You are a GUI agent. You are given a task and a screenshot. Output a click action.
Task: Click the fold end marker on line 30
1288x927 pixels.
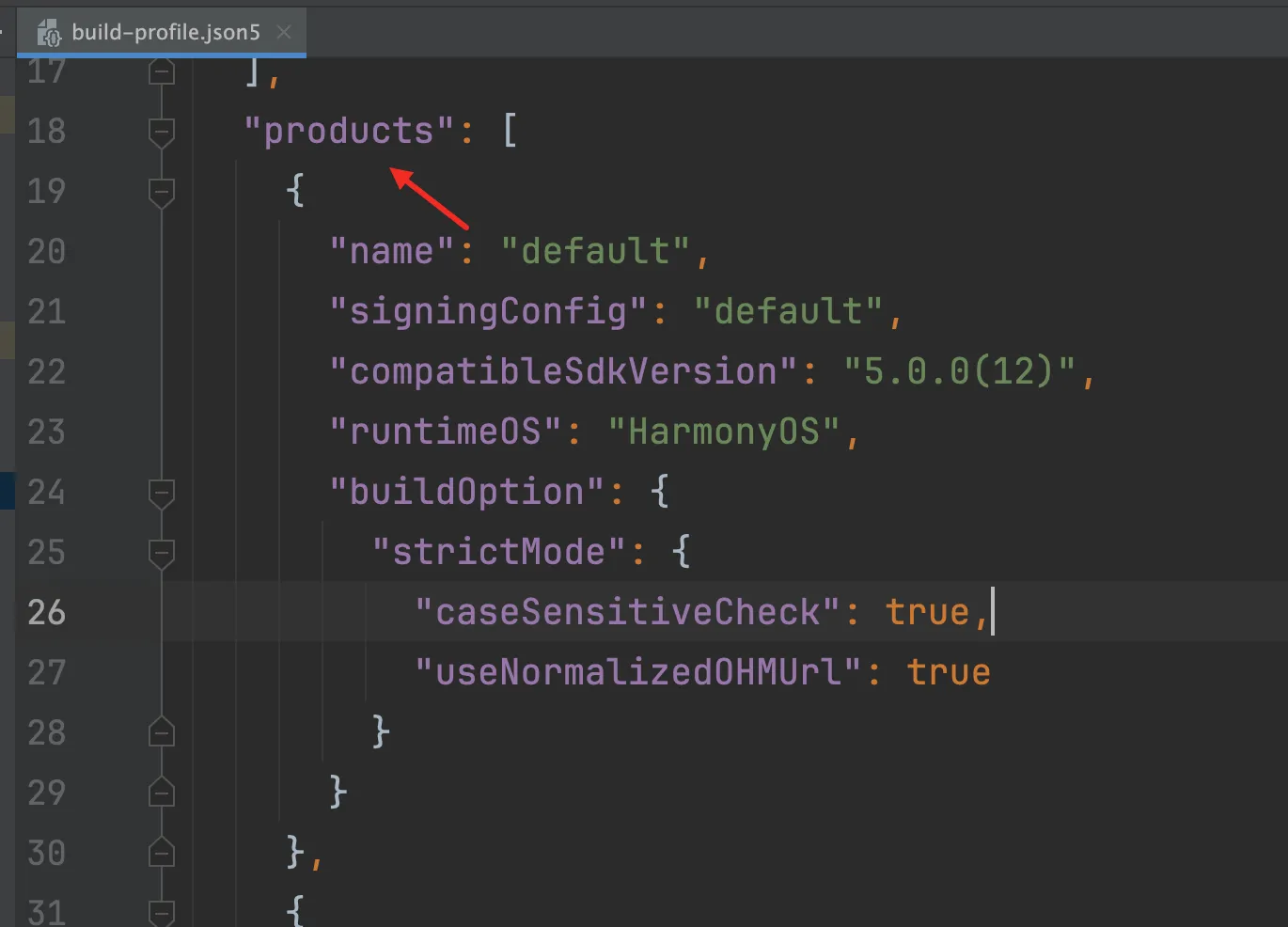[x=162, y=852]
